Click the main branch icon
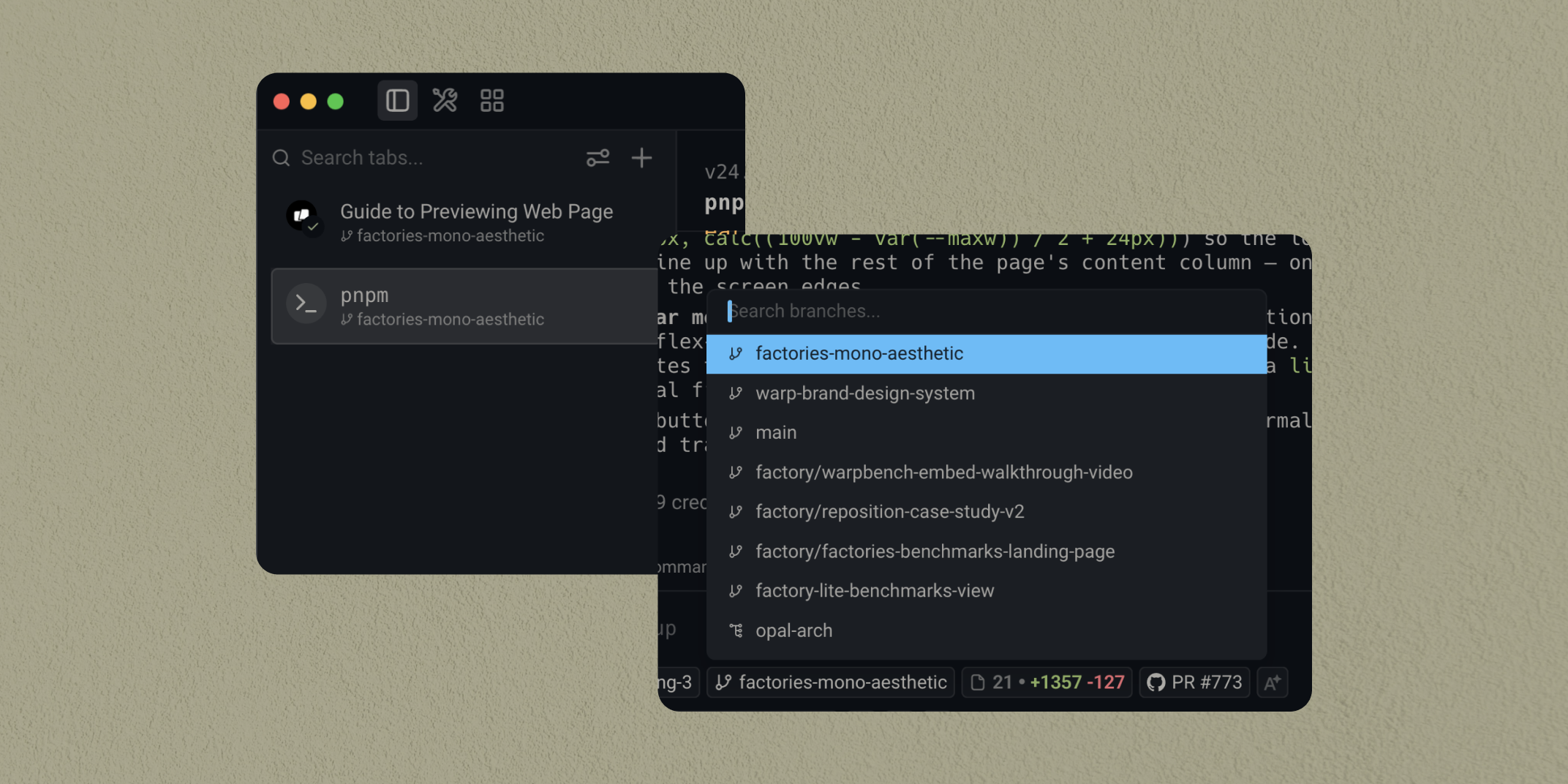Image resolution: width=1568 pixels, height=784 pixels. (x=736, y=433)
